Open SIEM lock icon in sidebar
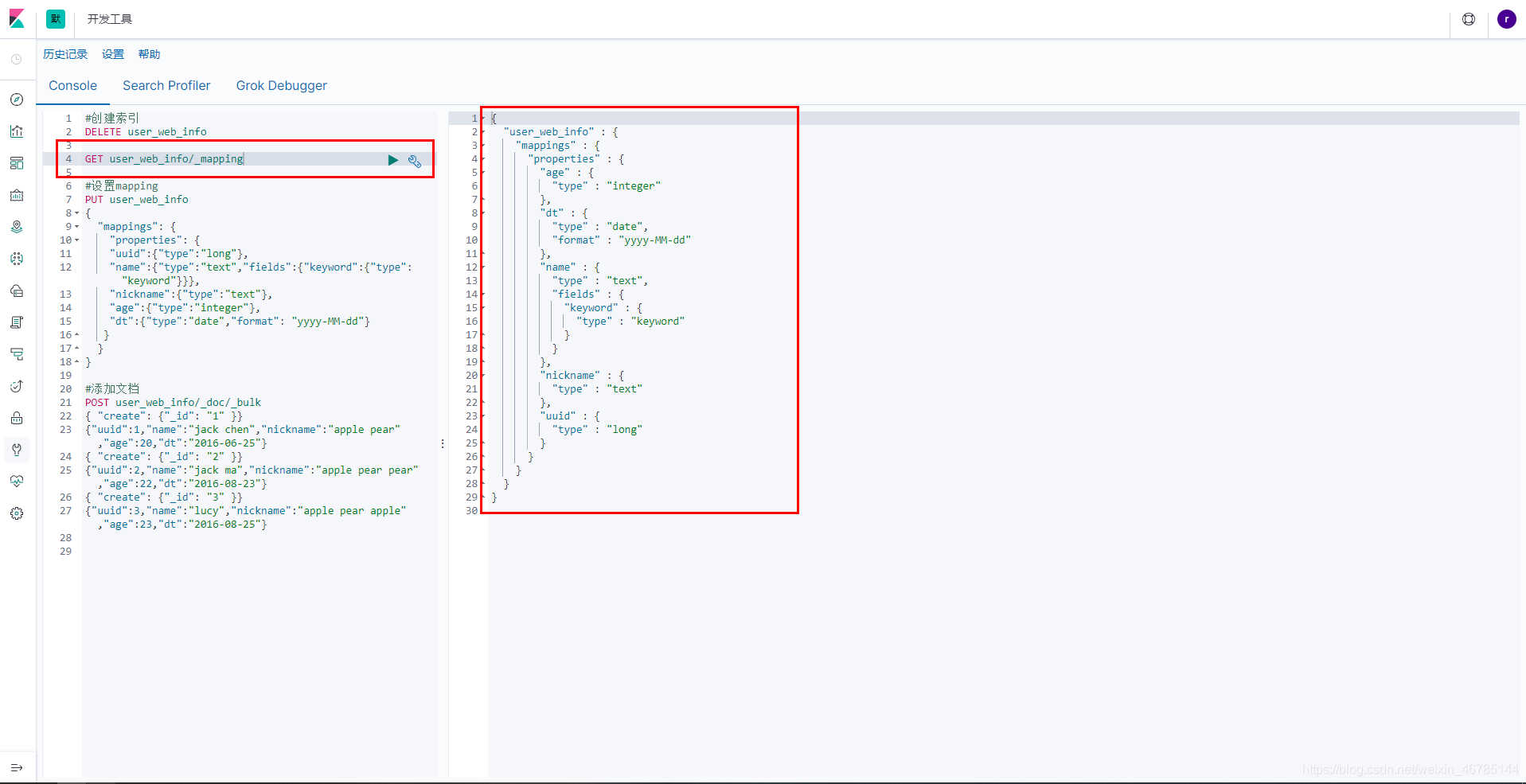This screenshot has height=784, width=1526. click(17, 418)
